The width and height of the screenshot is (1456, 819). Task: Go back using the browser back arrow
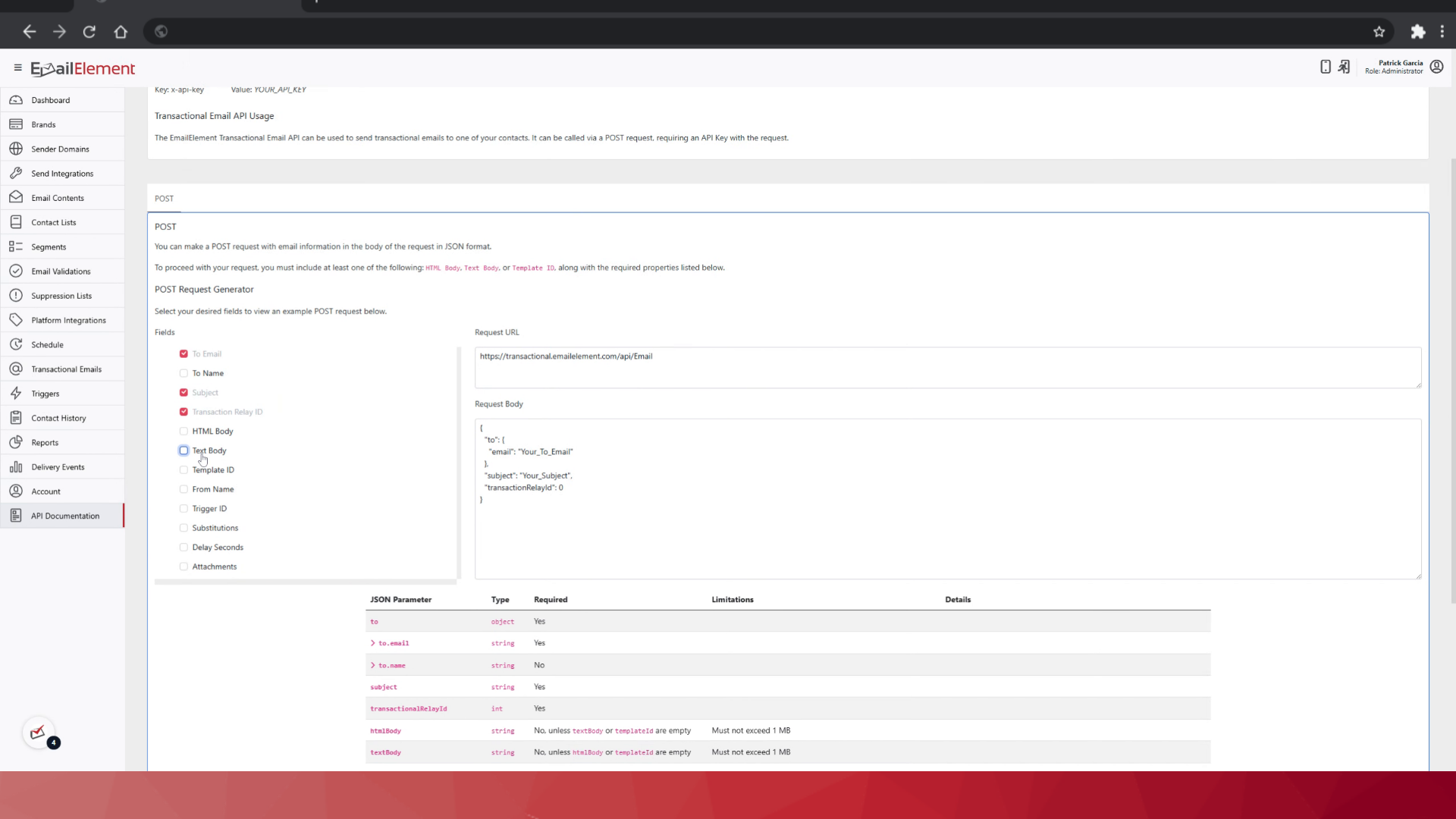click(30, 32)
